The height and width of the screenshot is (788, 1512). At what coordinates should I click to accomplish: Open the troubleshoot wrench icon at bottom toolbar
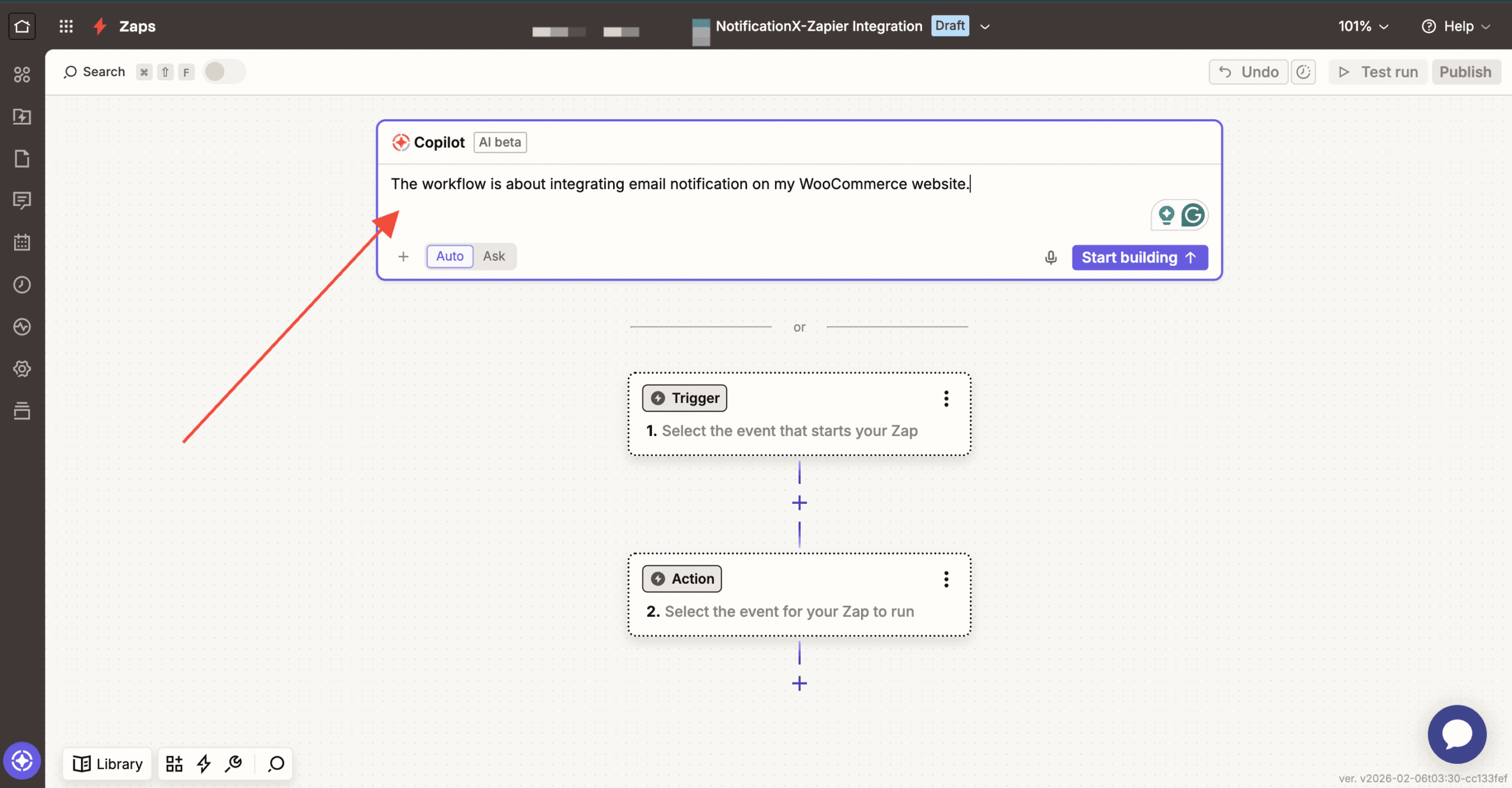pyautogui.click(x=233, y=763)
